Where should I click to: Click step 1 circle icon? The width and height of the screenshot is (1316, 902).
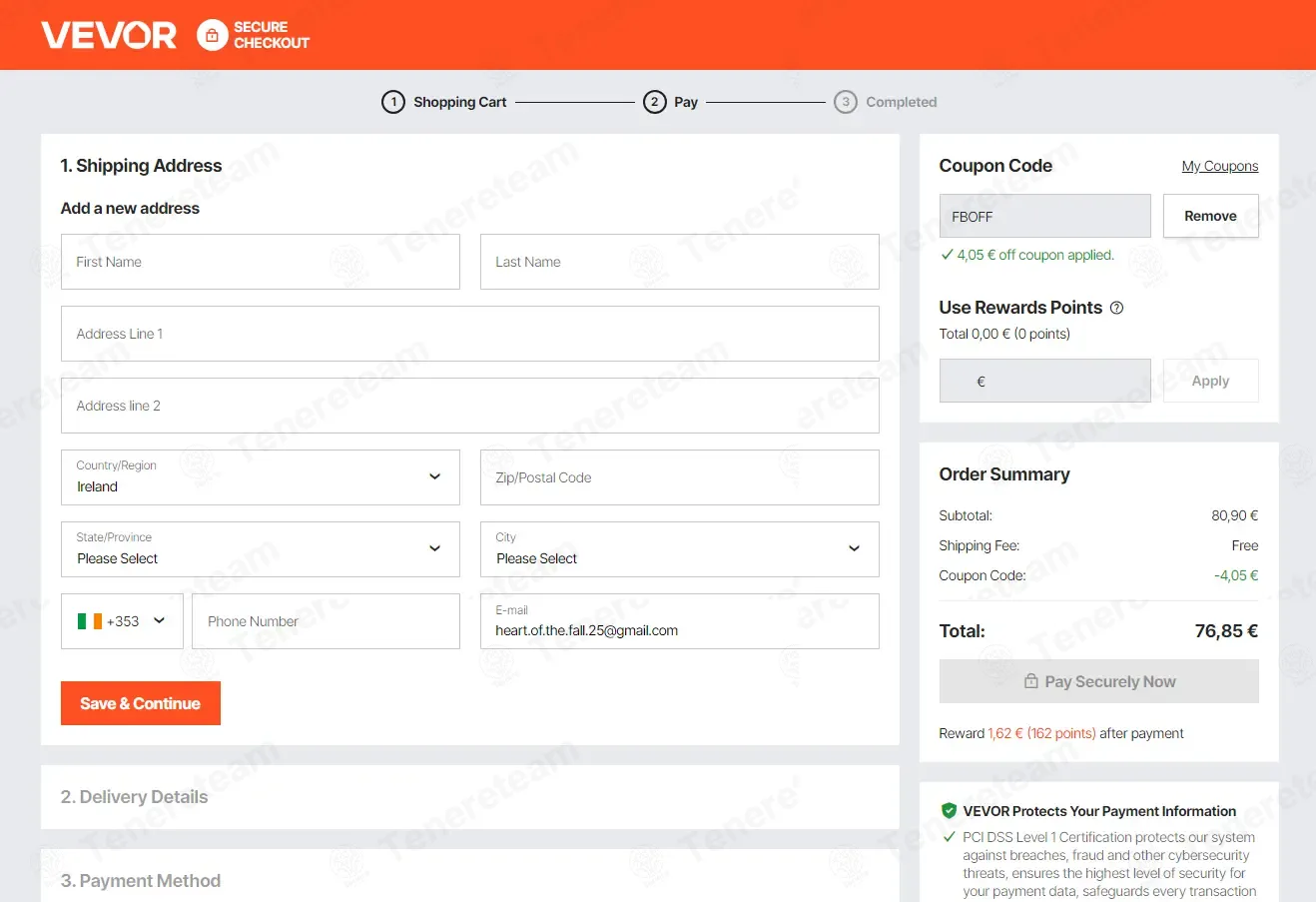pyautogui.click(x=393, y=102)
